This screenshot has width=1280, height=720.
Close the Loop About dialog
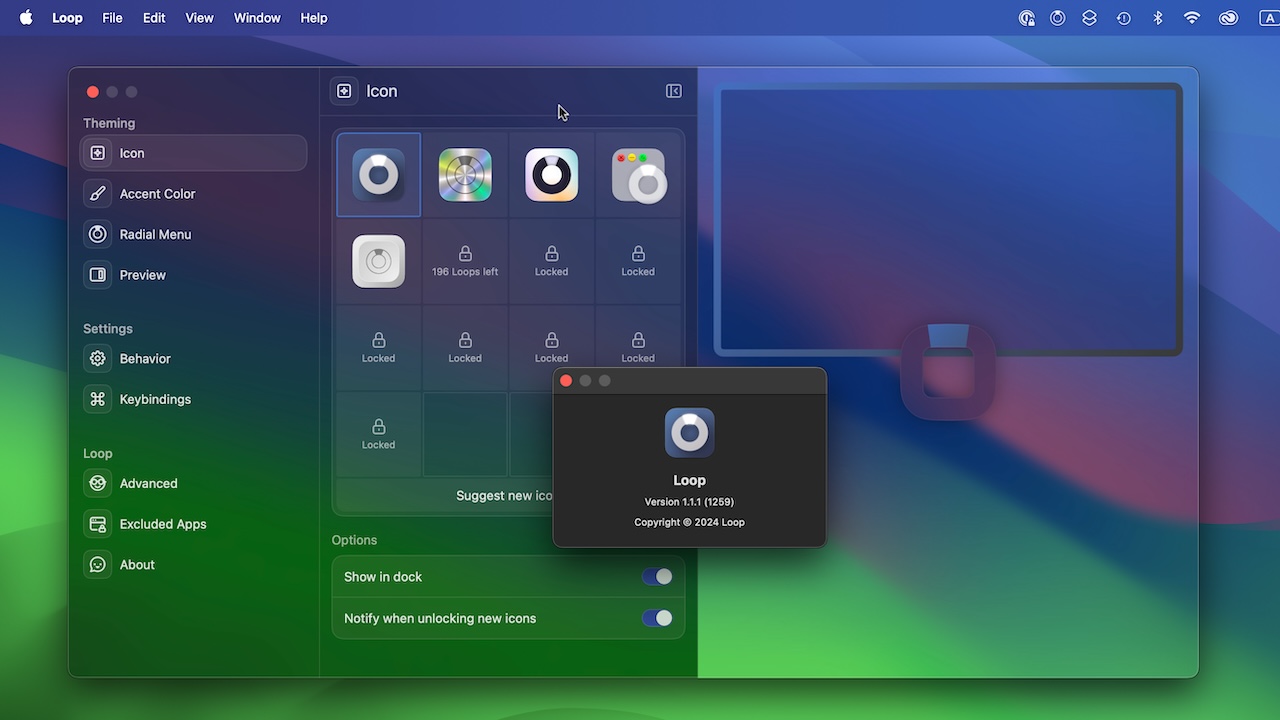[x=566, y=380]
